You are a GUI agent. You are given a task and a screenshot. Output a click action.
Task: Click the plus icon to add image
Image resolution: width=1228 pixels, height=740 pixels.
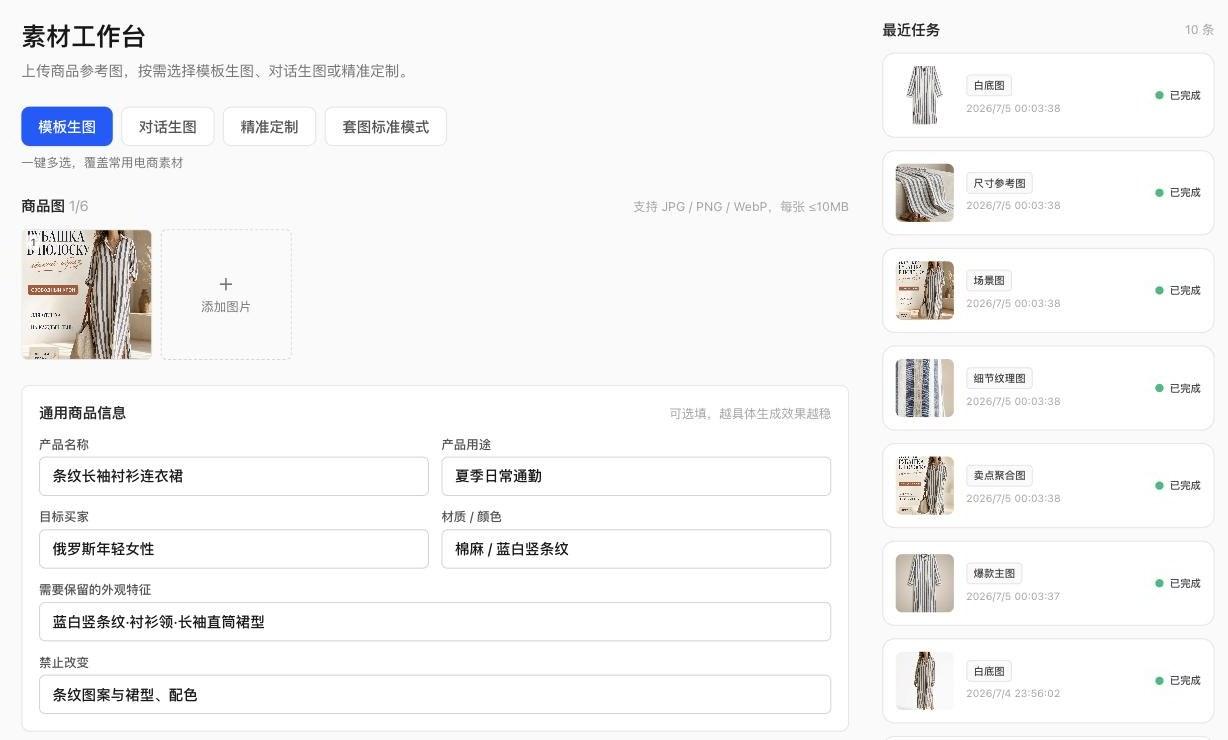point(226,284)
